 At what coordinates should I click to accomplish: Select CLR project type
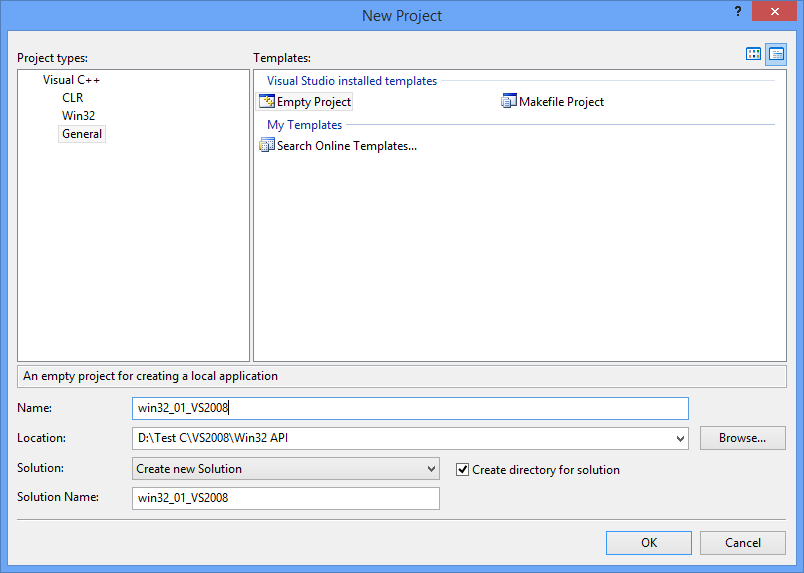pos(72,97)
